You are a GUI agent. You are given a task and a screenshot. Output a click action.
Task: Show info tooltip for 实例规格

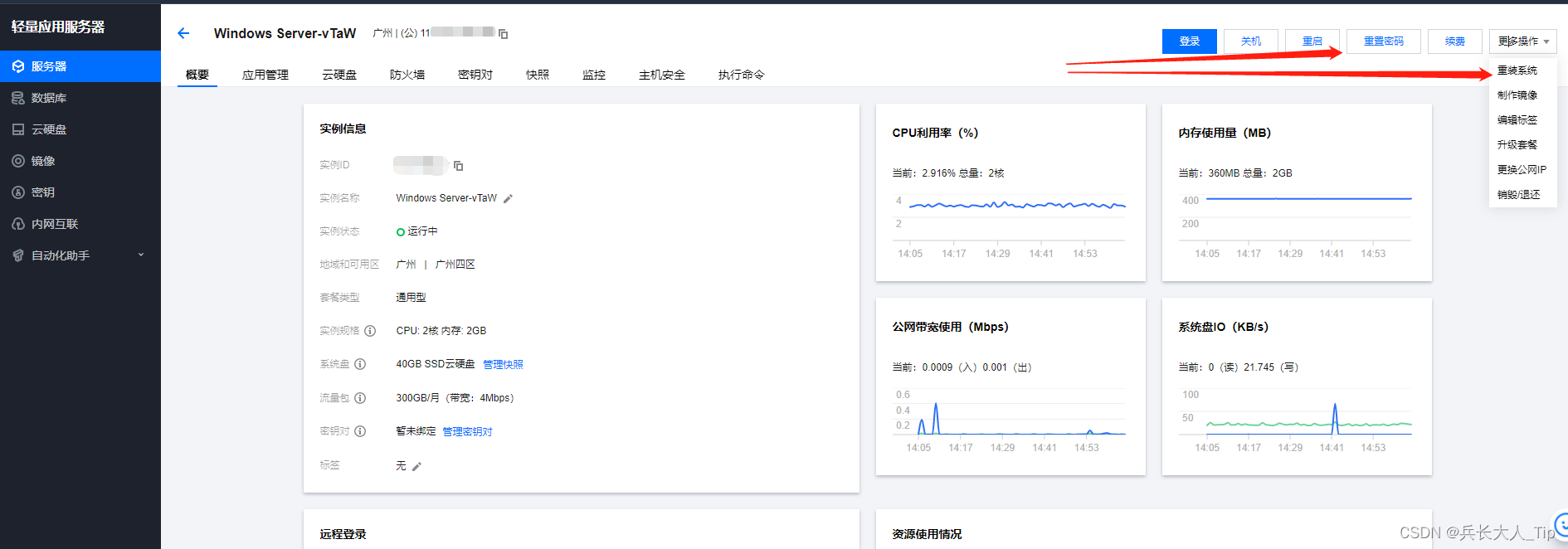coord(370,331)
